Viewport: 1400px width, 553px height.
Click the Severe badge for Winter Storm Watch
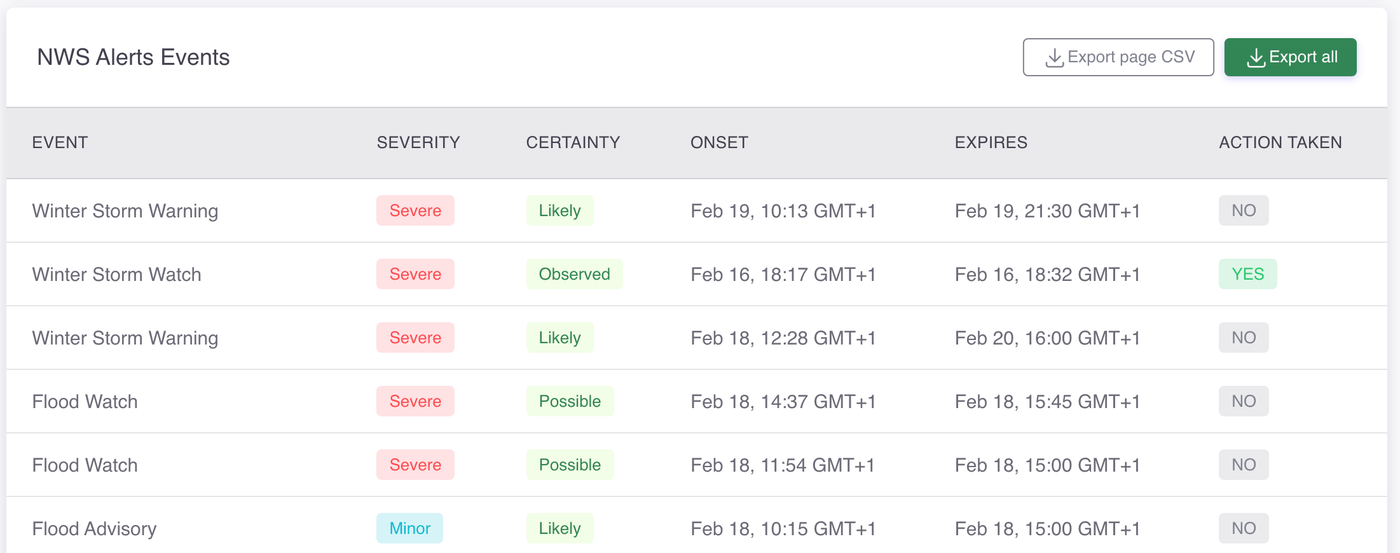[x=415, y=274]
